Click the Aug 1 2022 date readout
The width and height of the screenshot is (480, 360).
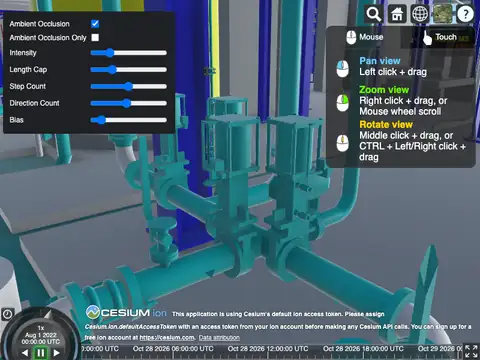(41, 335)
